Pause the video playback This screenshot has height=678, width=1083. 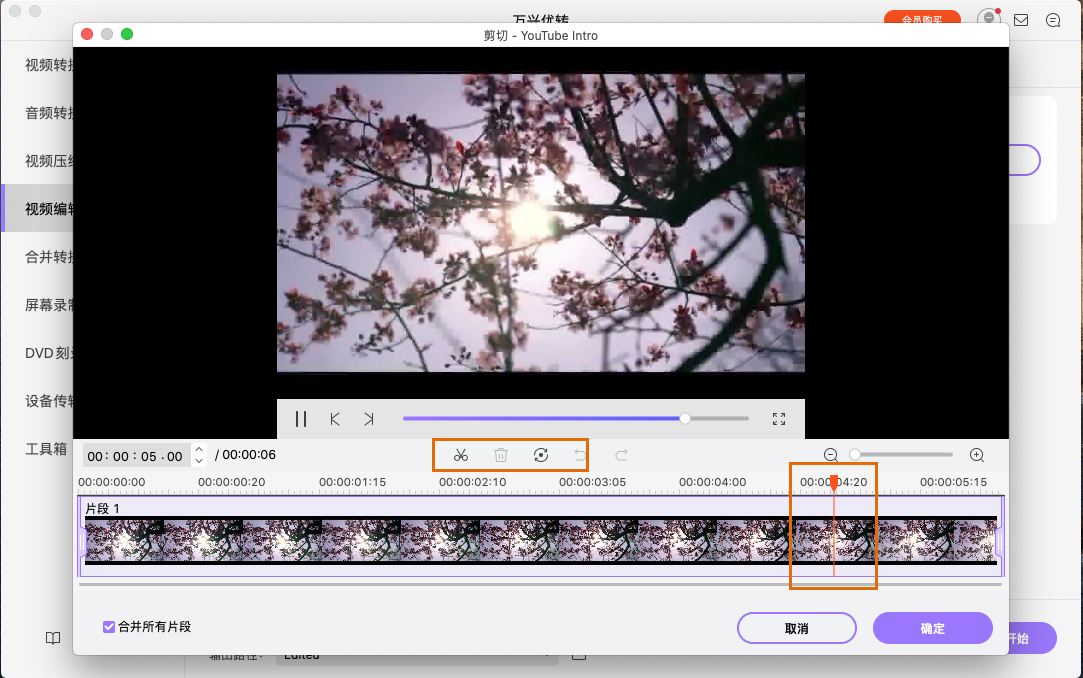[301, 419]
